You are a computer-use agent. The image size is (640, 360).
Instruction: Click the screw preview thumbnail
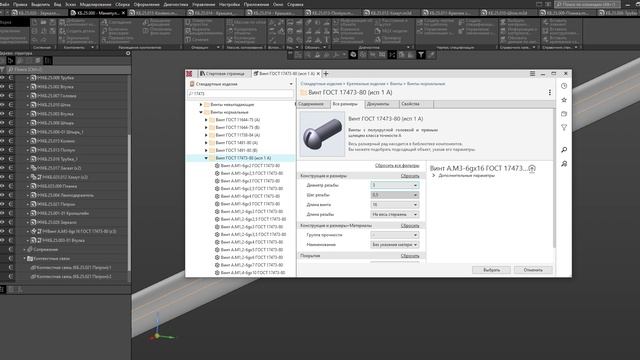(x=322, y=134)
